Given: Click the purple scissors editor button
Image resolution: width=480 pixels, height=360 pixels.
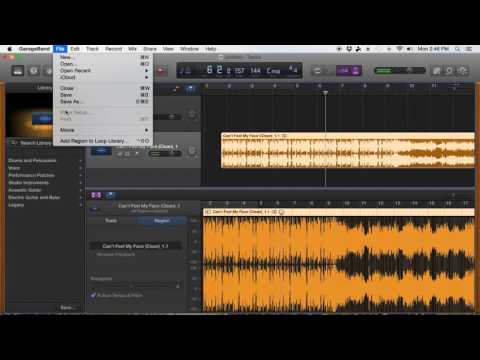Looking at the screenshot, I should pyautogui.click(x=96, y=195).
